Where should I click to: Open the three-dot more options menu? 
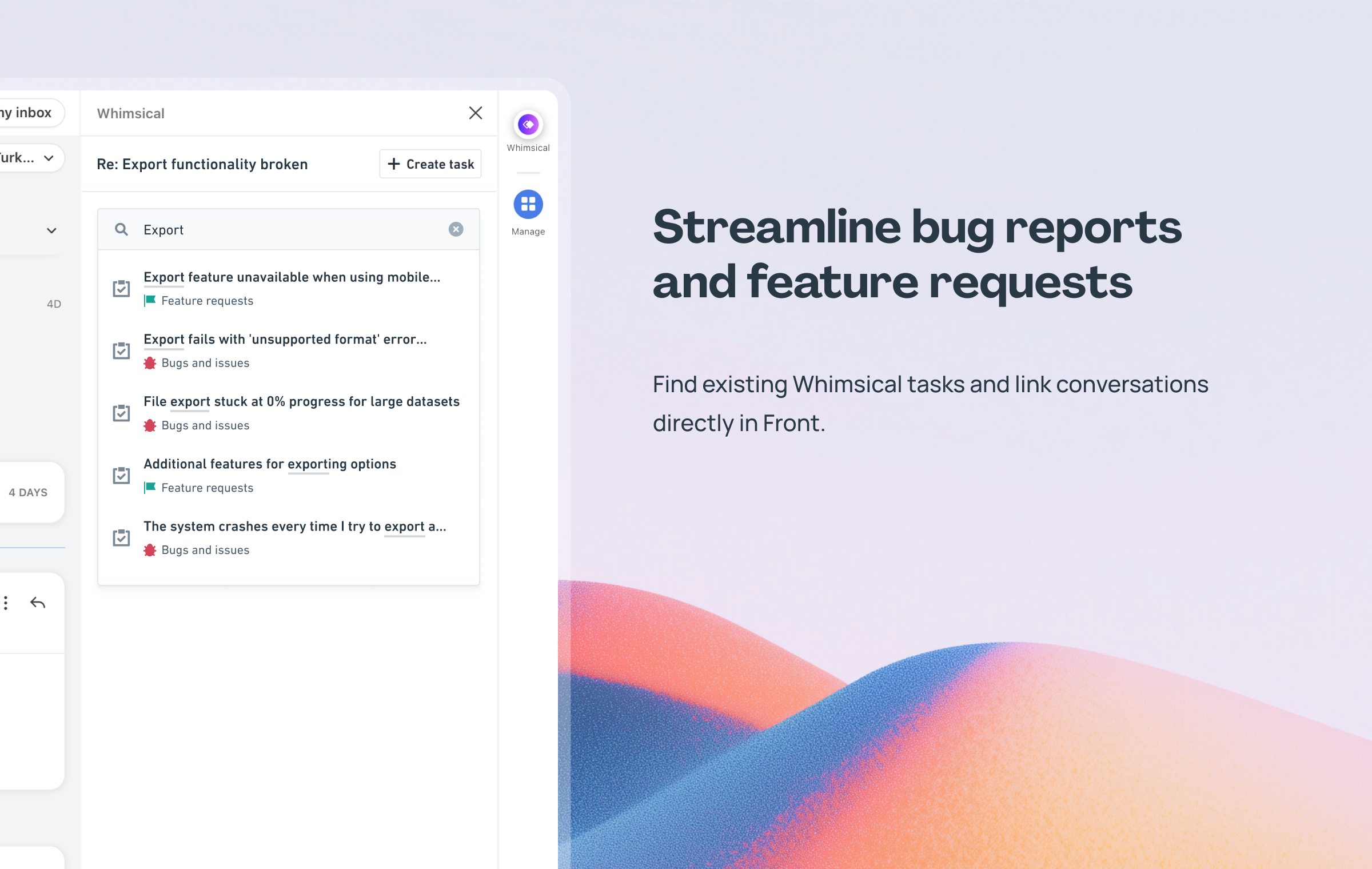6,603
